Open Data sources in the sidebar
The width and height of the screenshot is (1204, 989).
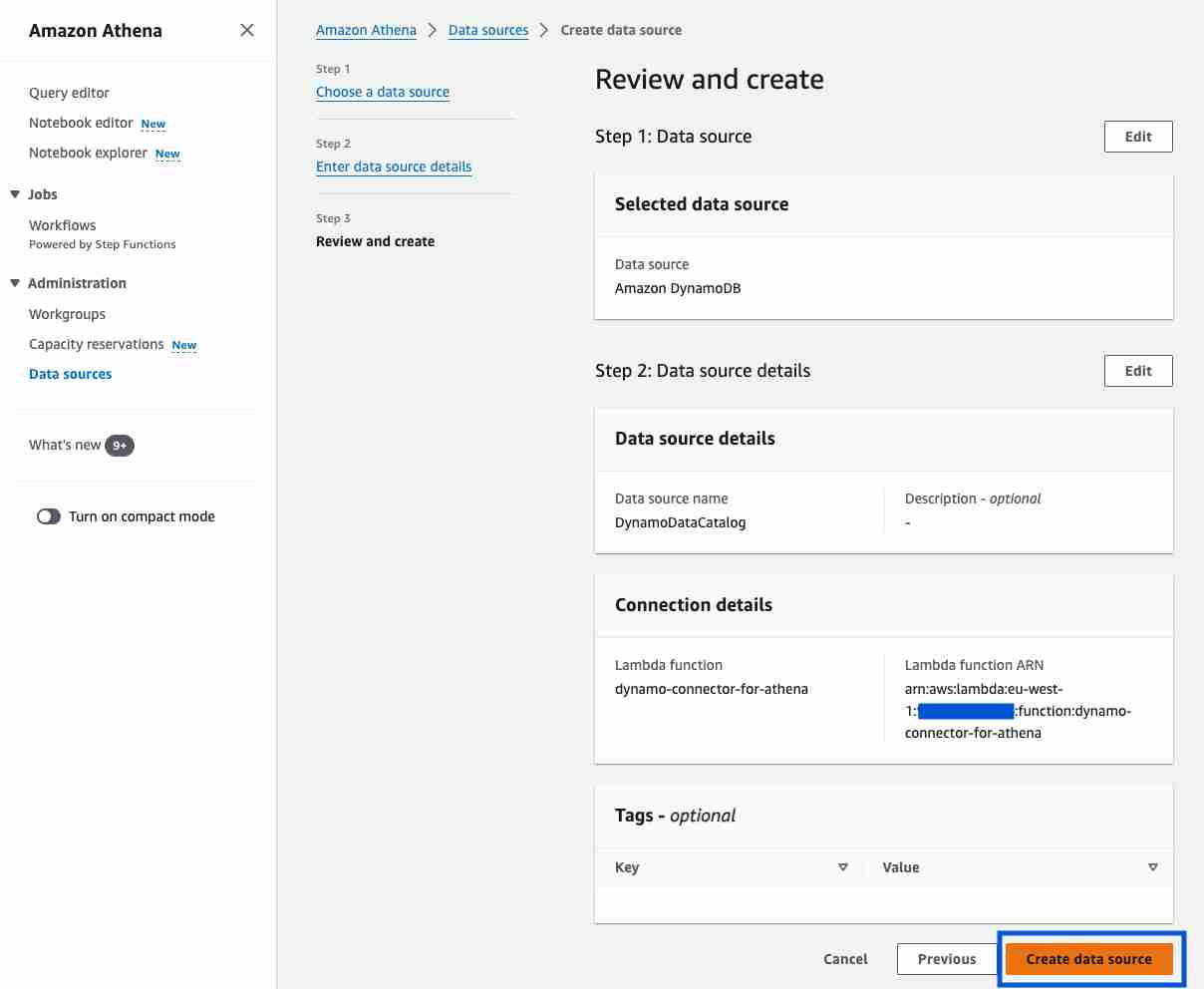[x=70, y=374]
